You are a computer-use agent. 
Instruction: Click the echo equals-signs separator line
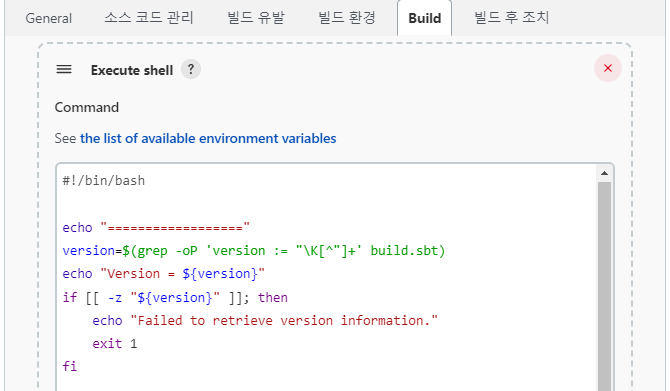tap(156, 227)
